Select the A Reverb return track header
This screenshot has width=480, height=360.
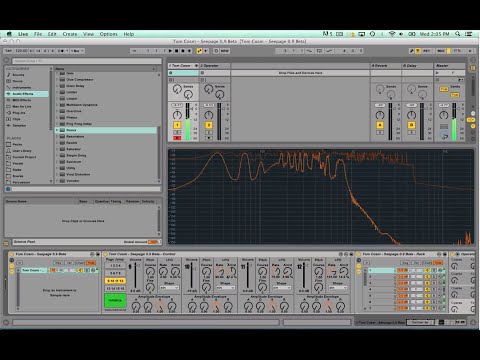click(x=385, y=66)
